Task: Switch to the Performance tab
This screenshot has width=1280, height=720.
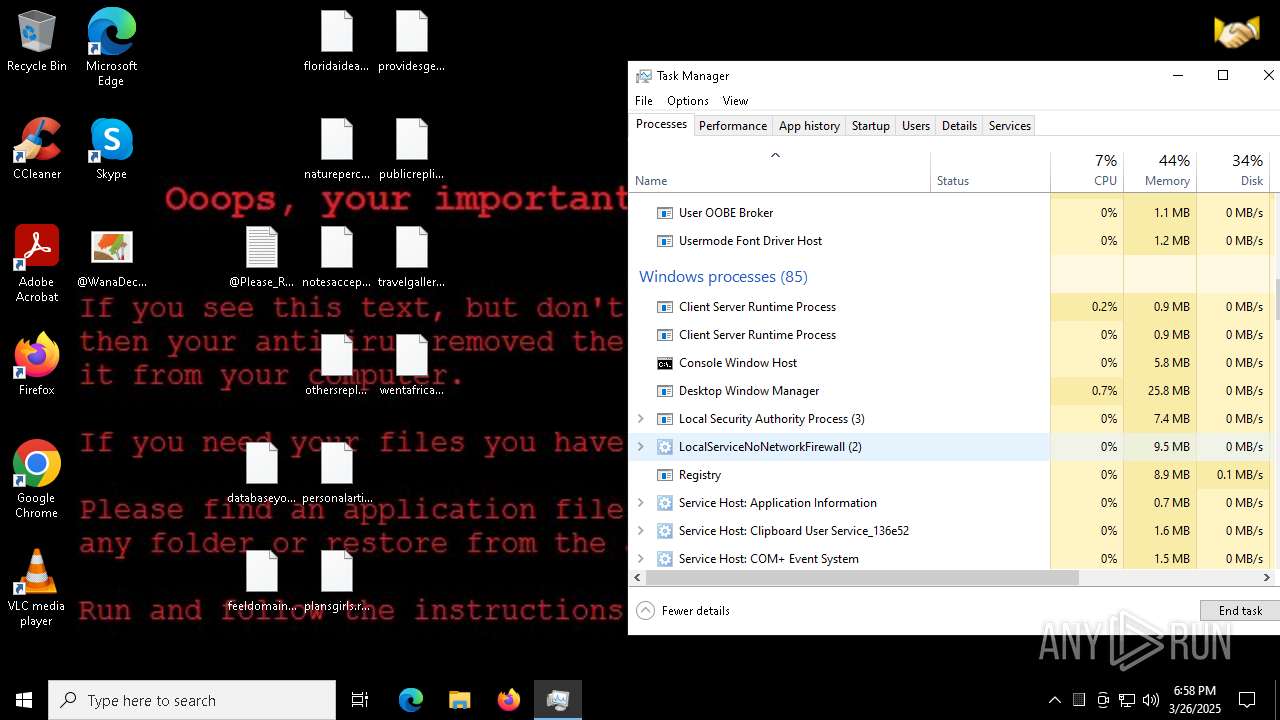Action: 733,126
